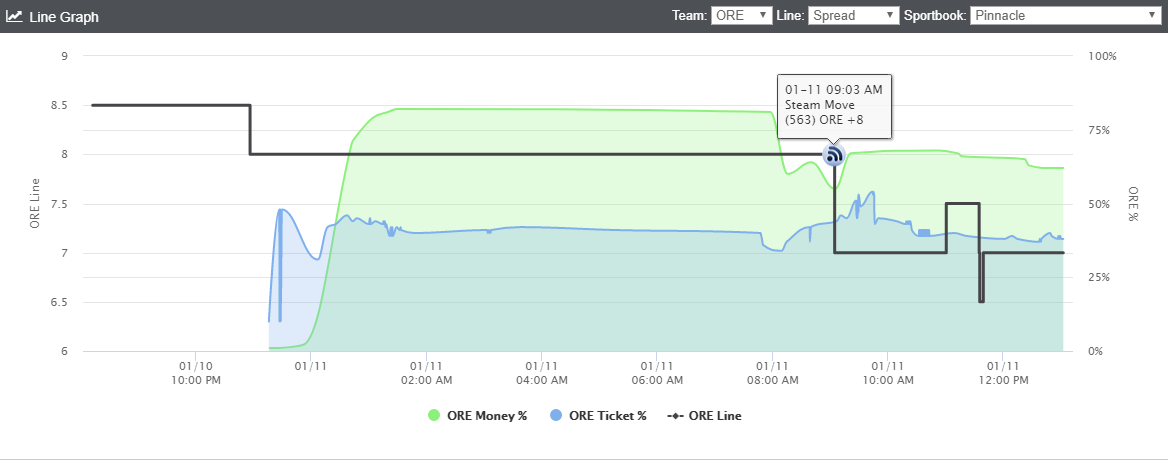
Task: Click the Steam Move tooltip box
Action: [x=834, y=106]
